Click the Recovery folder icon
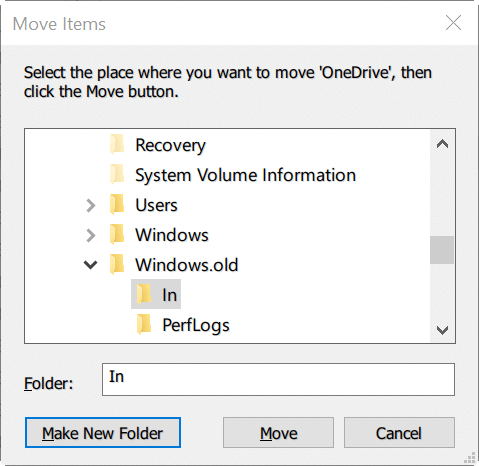The height and width of the screenshot is (466, 479). click(x=117, y=145)
